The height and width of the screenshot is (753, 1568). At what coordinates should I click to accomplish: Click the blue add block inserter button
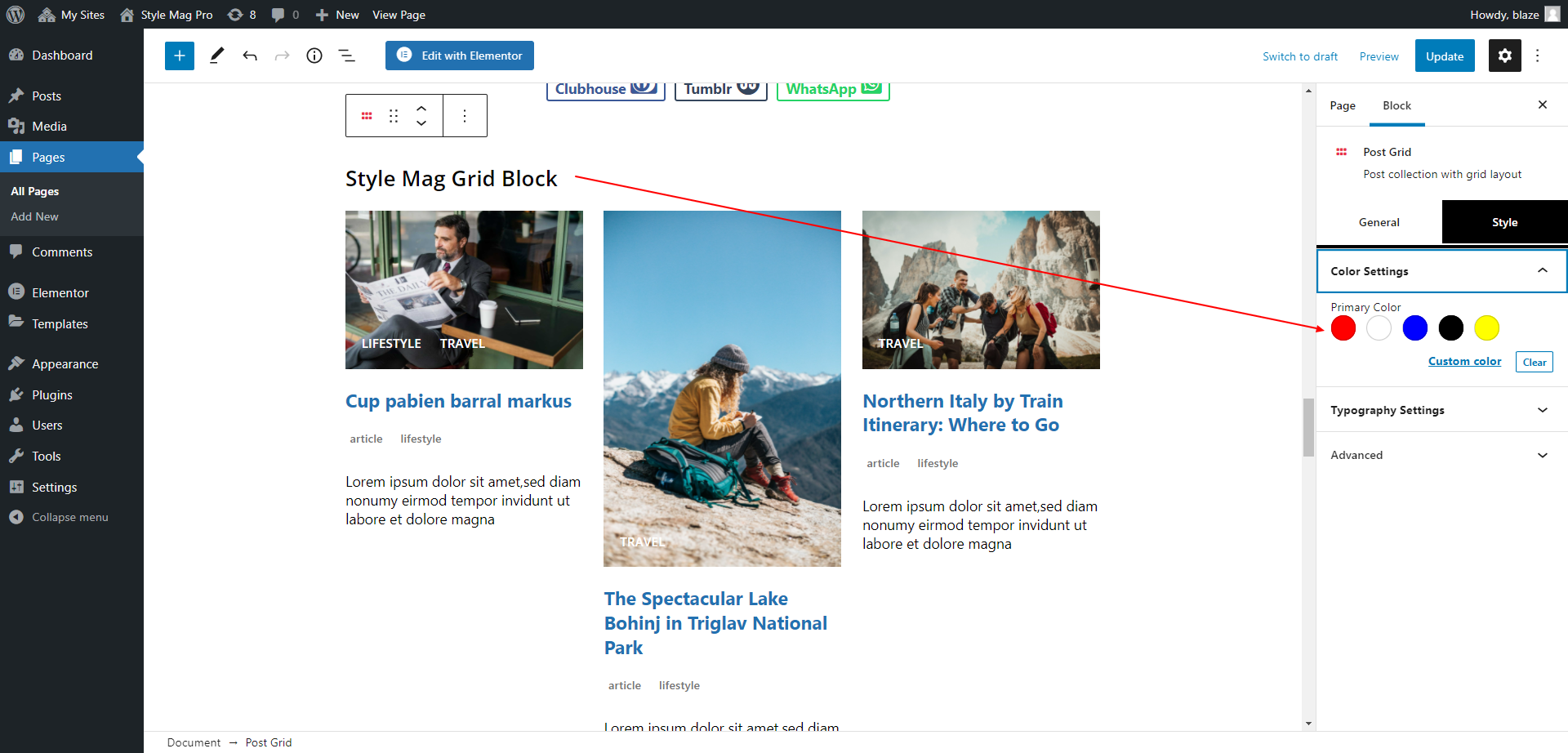180,56
